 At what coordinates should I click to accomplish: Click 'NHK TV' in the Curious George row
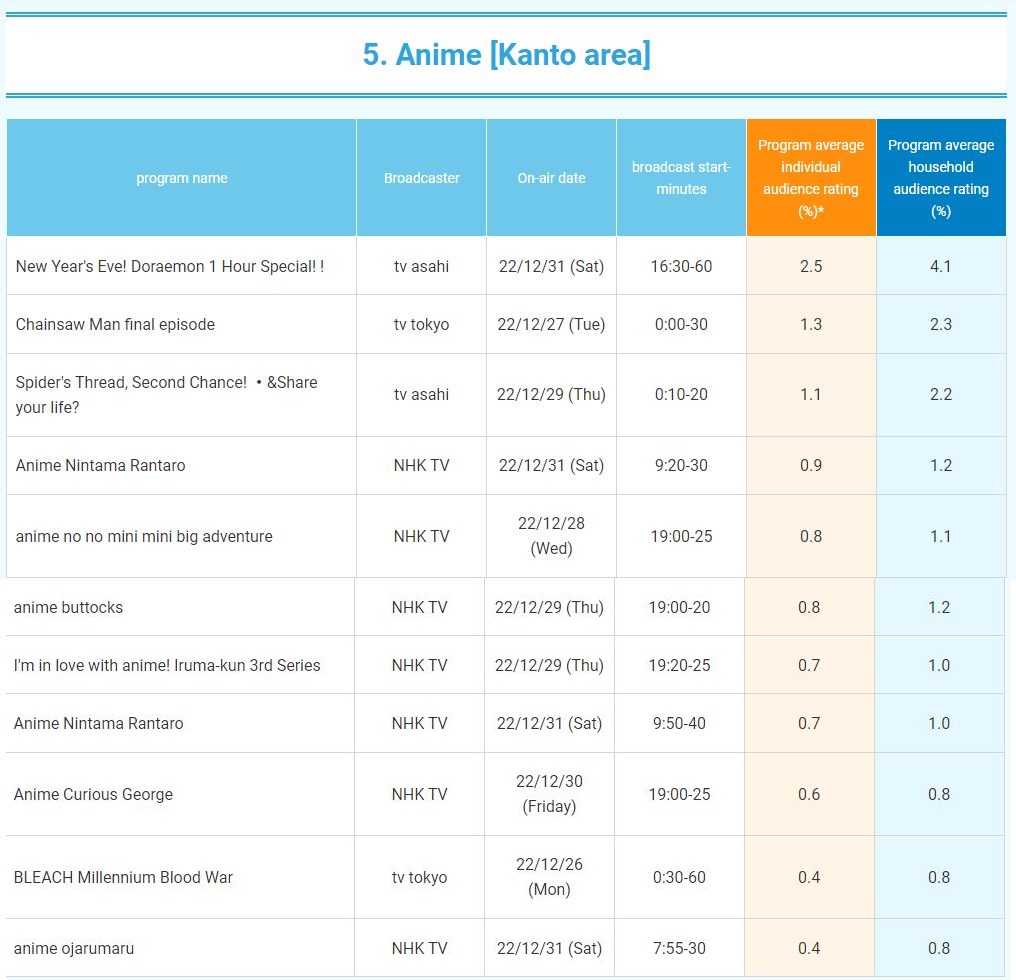(x=419, y=794)
